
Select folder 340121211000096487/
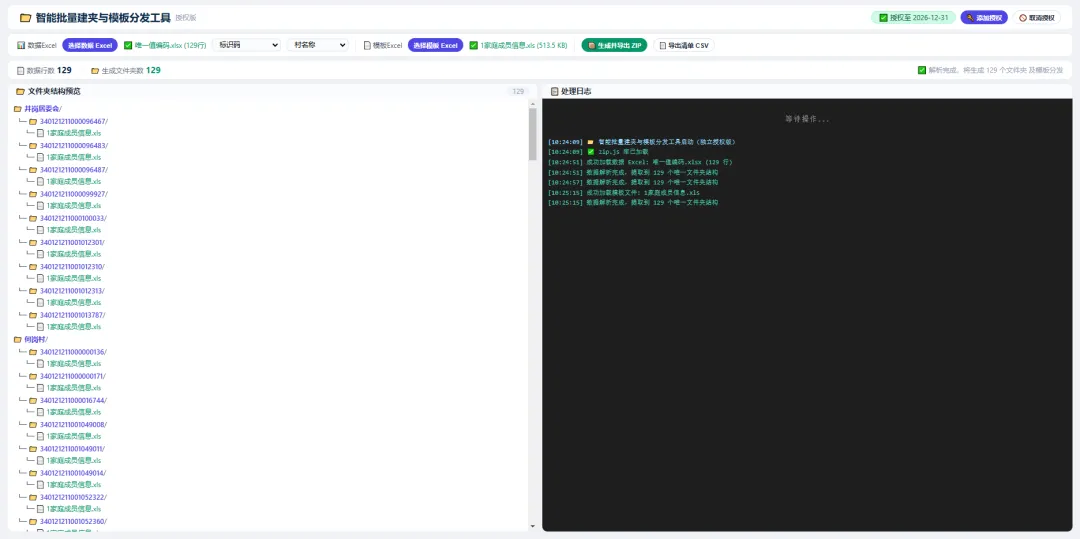coord(74,170)
